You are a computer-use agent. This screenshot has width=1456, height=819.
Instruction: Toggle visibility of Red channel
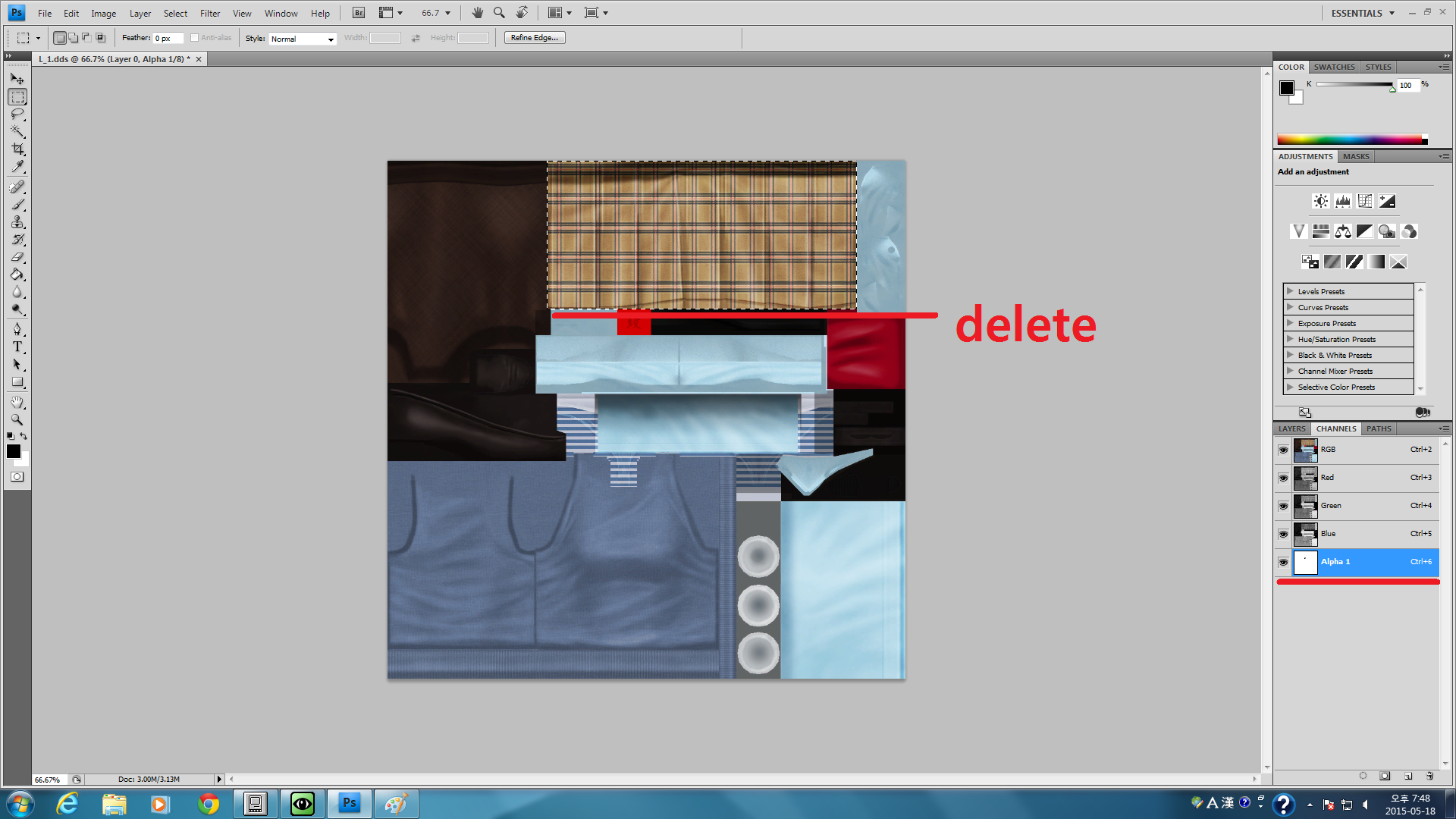(x=1283, y=478)
